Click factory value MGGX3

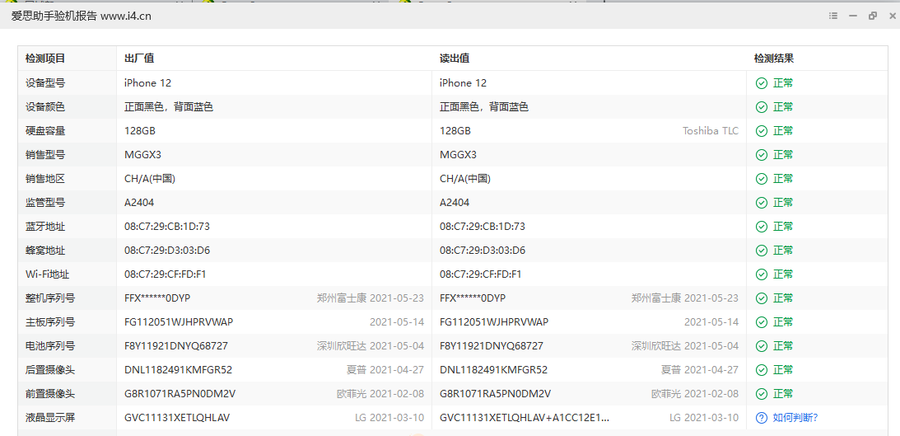coord(142,155)
